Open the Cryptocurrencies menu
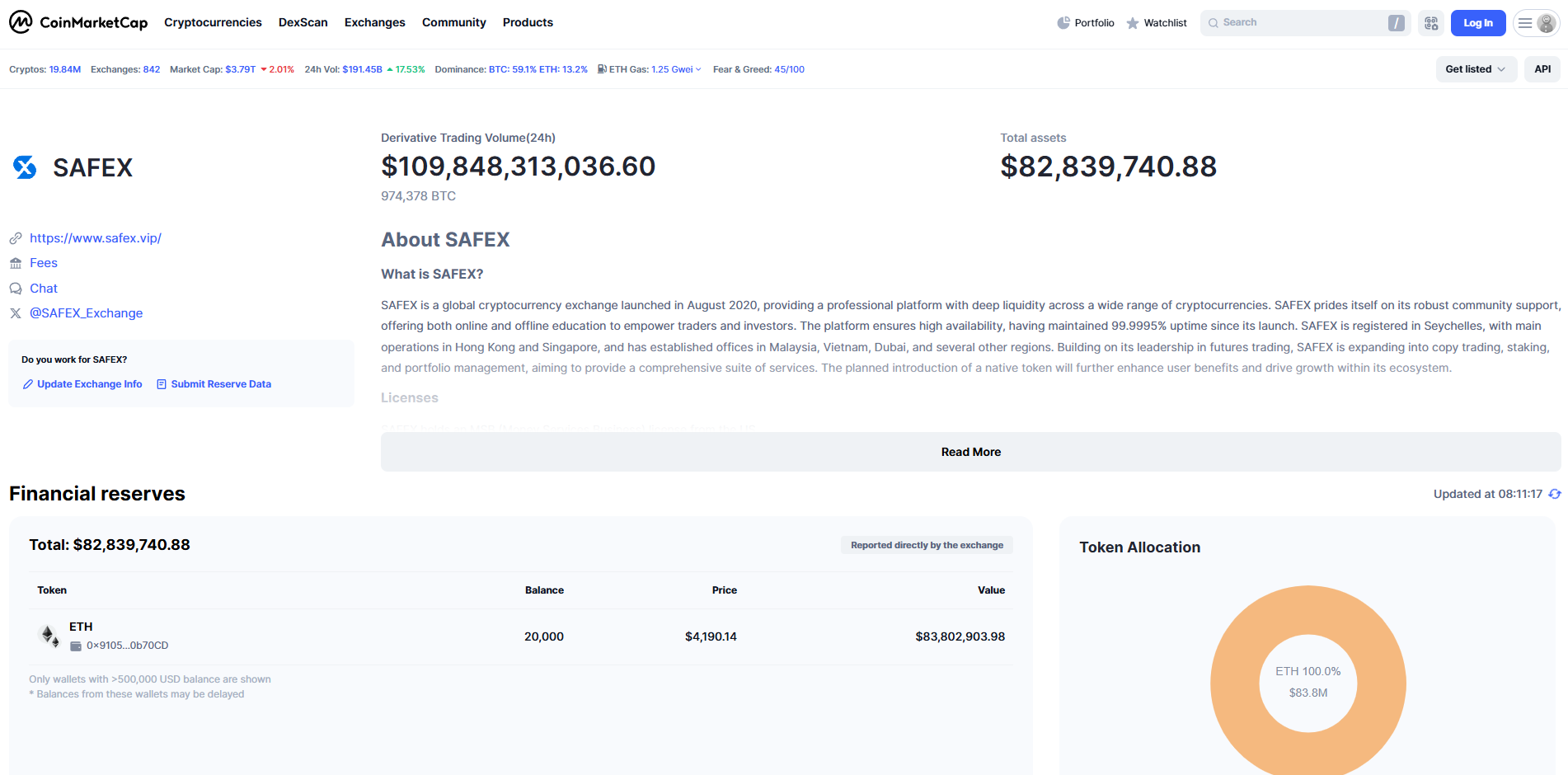The width and height of the screenshot is (1568, 775). click(213, 22)
